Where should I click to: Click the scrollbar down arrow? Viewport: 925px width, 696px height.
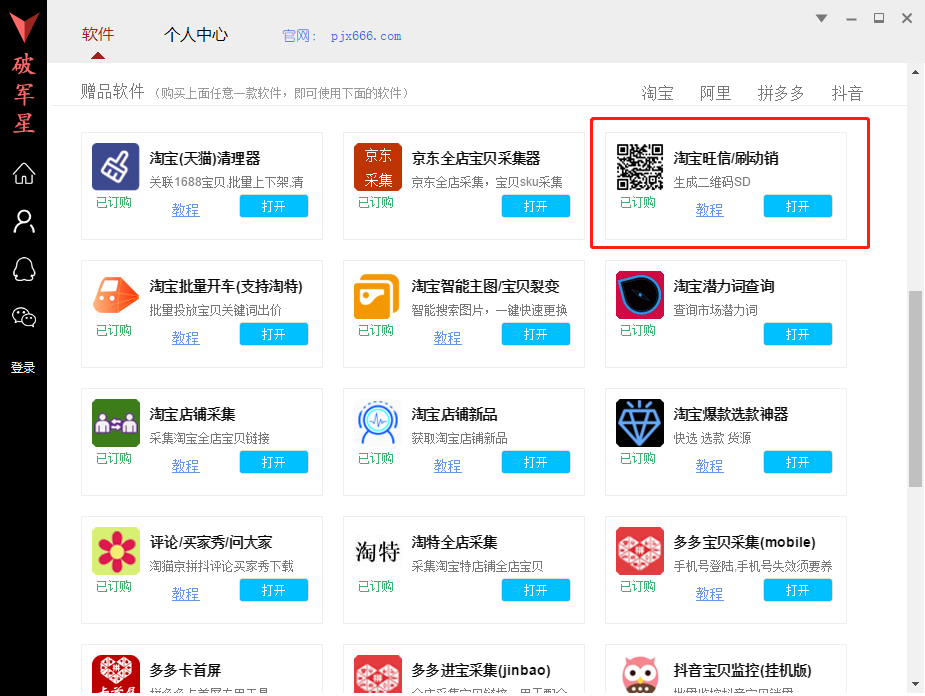tap(915, 684)
